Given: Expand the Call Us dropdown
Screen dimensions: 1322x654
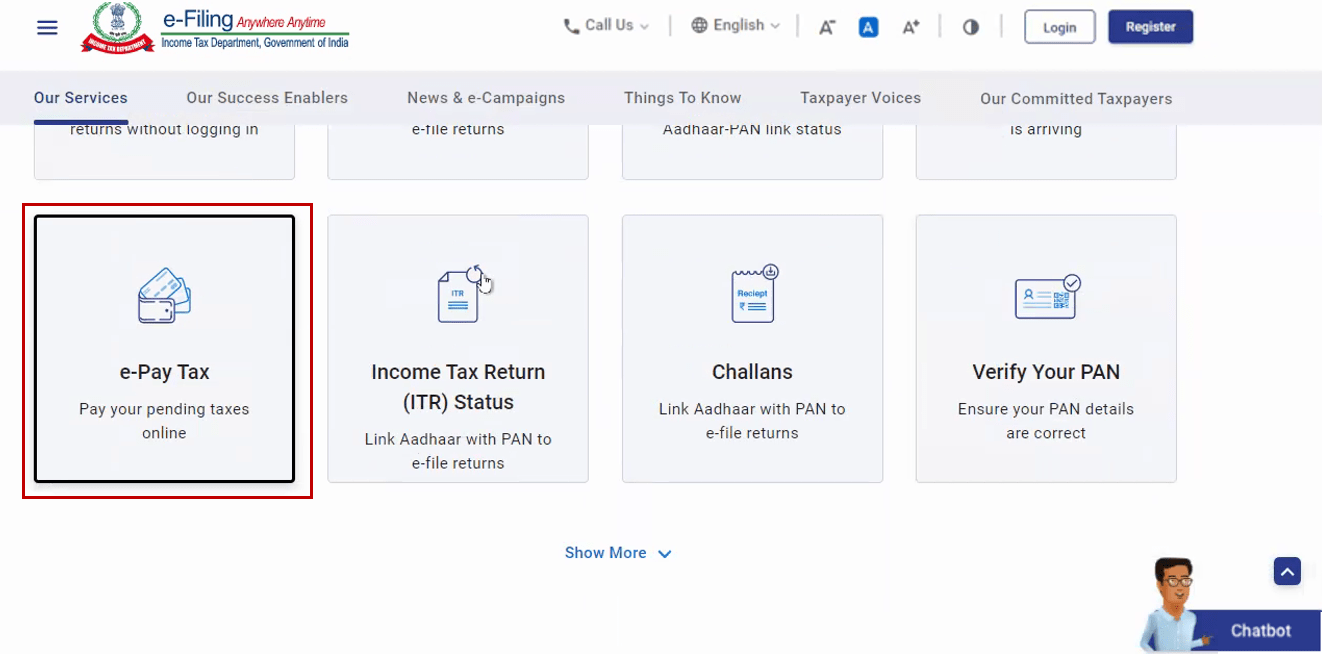Looking at the screenshot, I should click(607, 26).
